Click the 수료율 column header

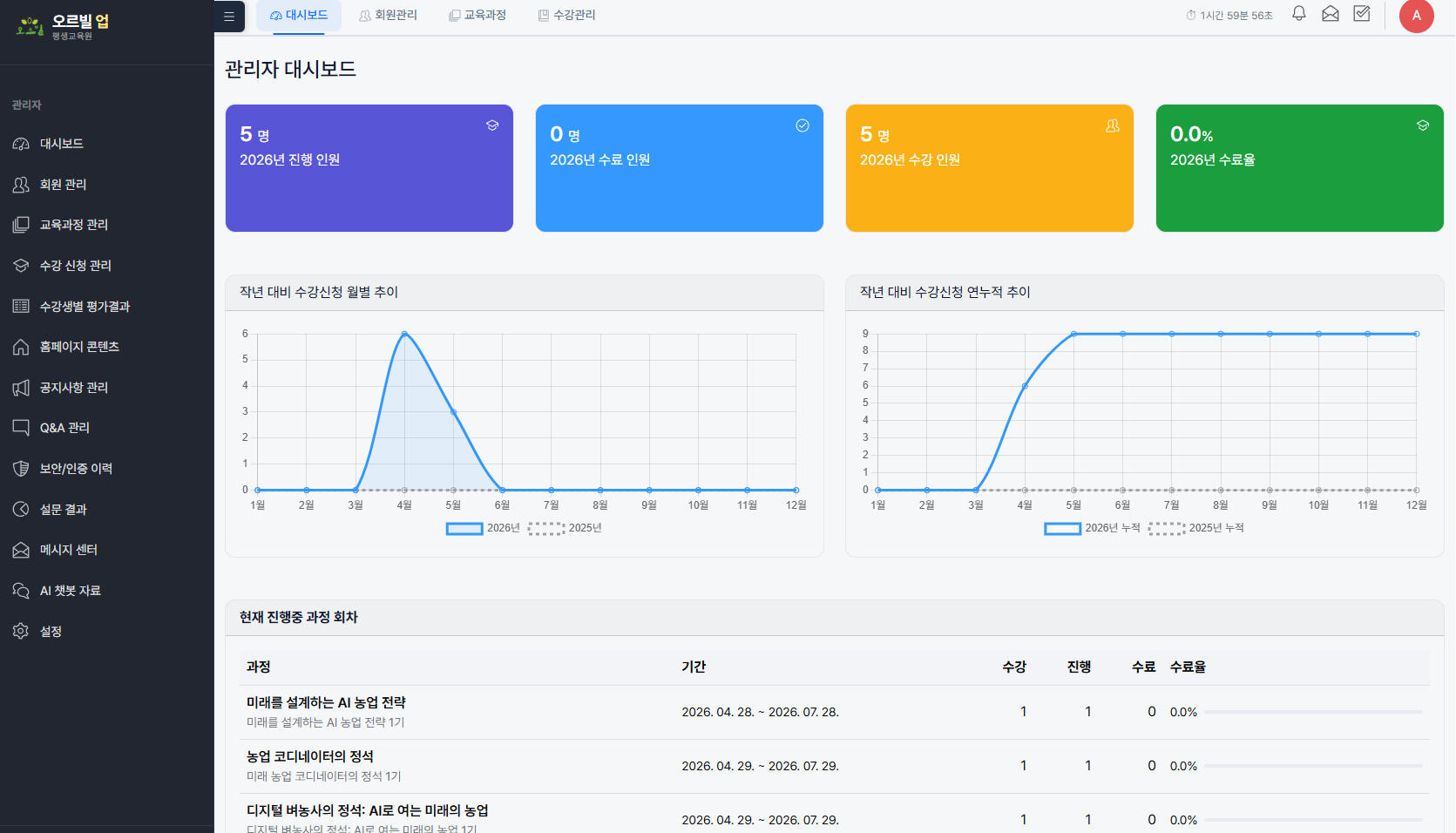1188,667
